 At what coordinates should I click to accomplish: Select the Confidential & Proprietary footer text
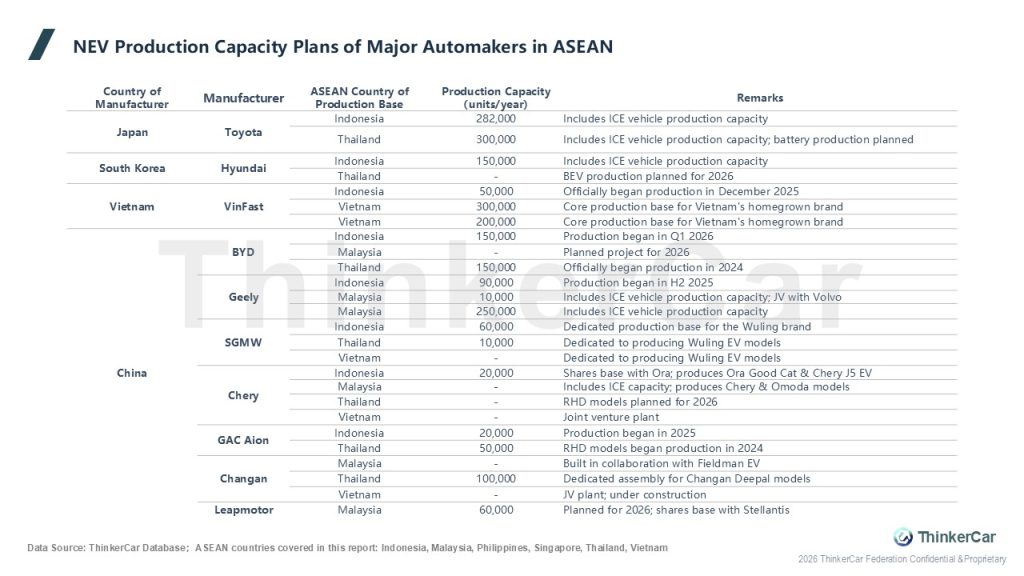902,560
